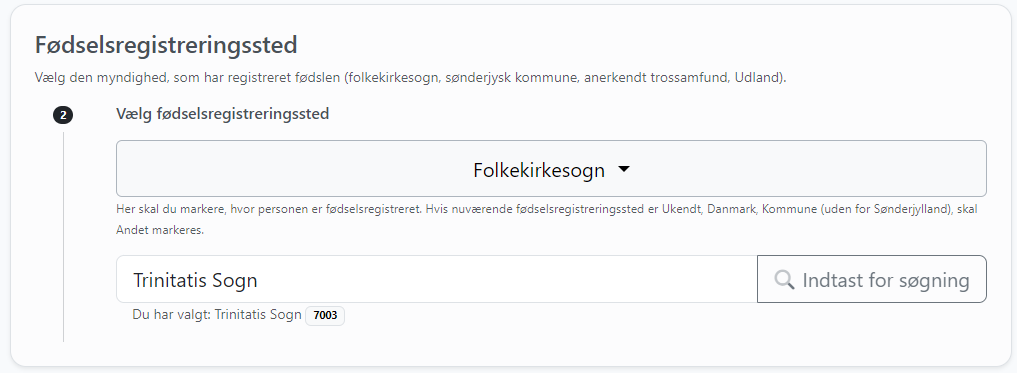
Task: Click the magnifying glass search icon
Action: coord(784,280)
